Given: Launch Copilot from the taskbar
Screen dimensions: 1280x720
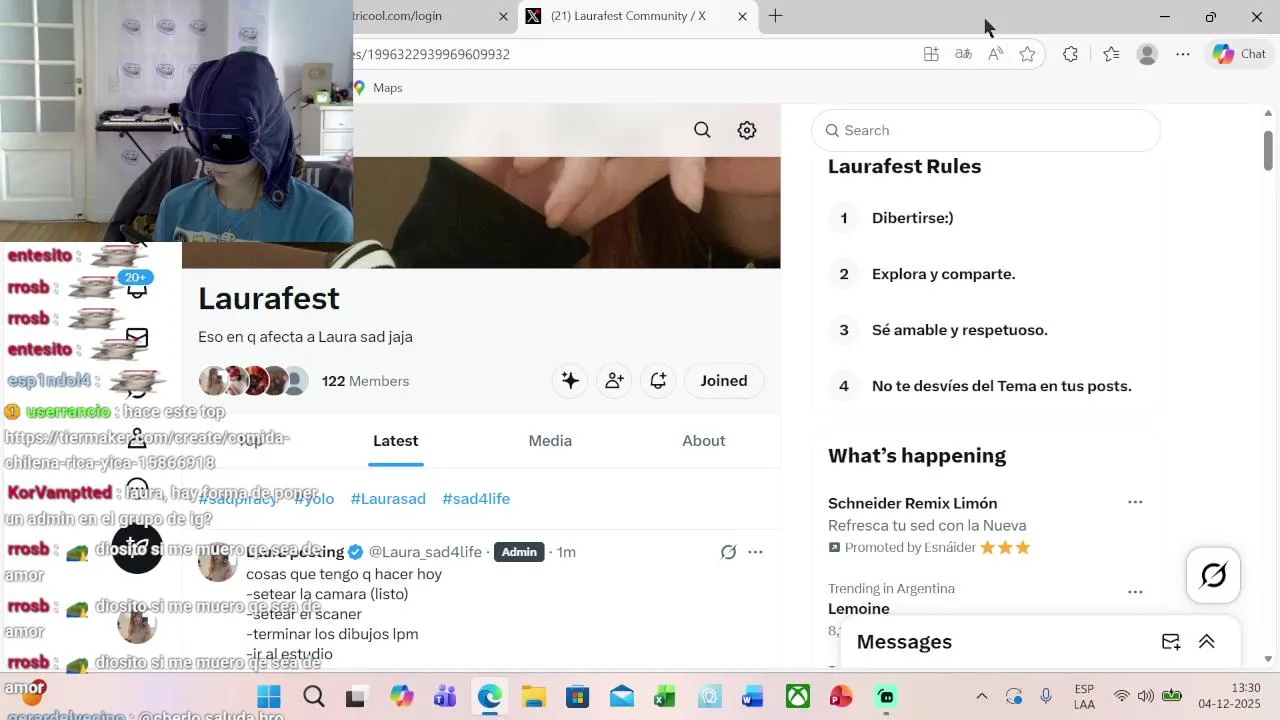Looking at the screenshot, I should (x=402, y=697).
